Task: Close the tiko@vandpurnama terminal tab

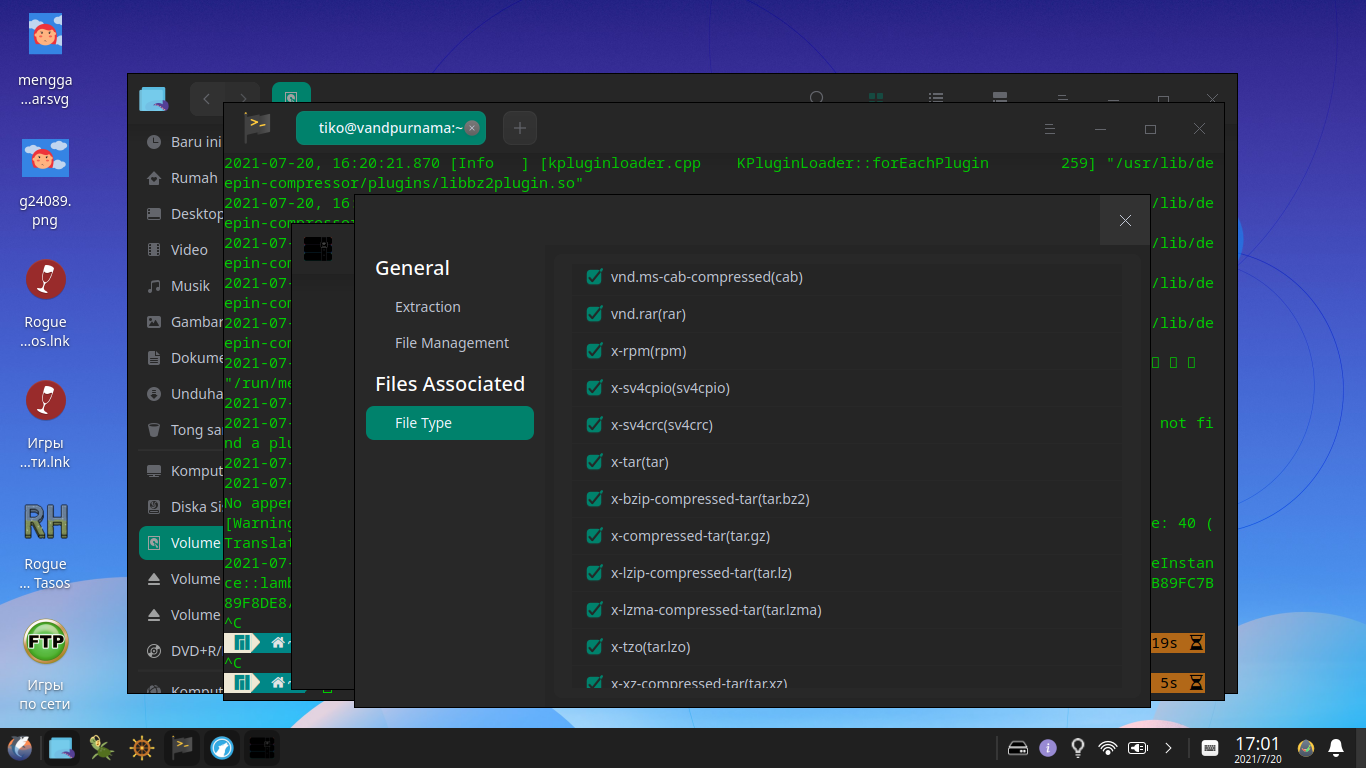Action: point(472,128)
